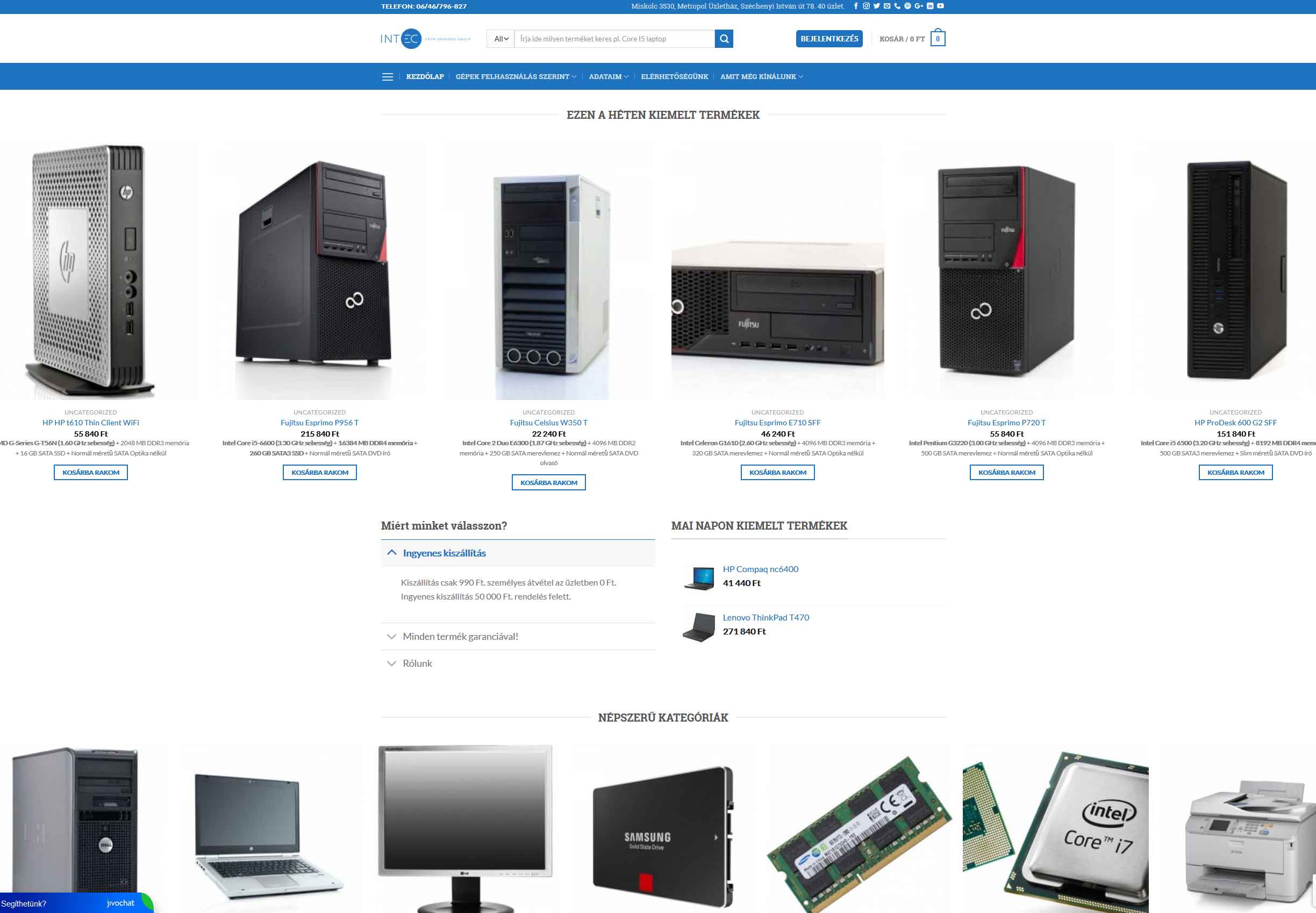The image size is (1316, 913).
Task: Open Fujitsu Celsius W350 T title link
Action: 548,423
